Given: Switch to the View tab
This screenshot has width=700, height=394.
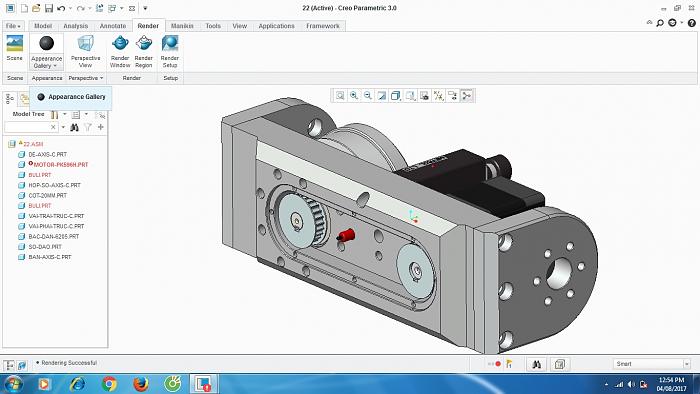Looking at the screenshot, I should tap(240, 26).
